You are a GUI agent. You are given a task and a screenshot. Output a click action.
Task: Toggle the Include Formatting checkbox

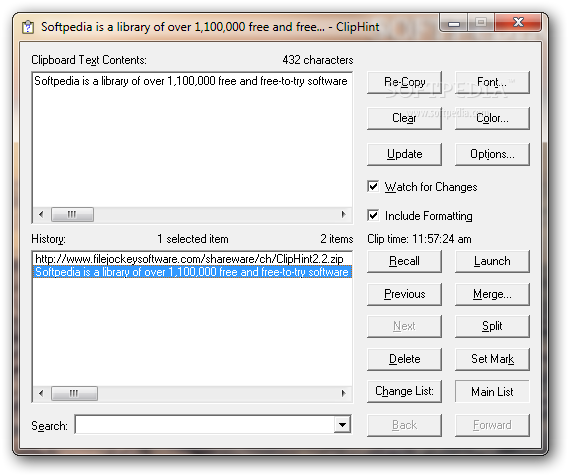pyautogui.click(x=373, y=216)
